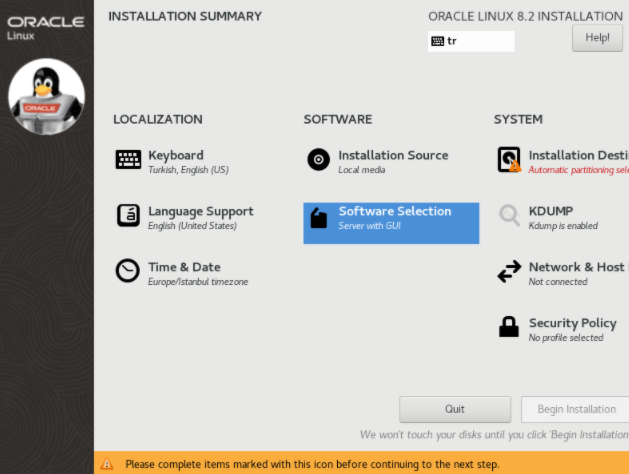Image resolution: width=629 pixels, height=474 pixels.
Task: Click 'Not connected' status text
Action: coord(558,282)
